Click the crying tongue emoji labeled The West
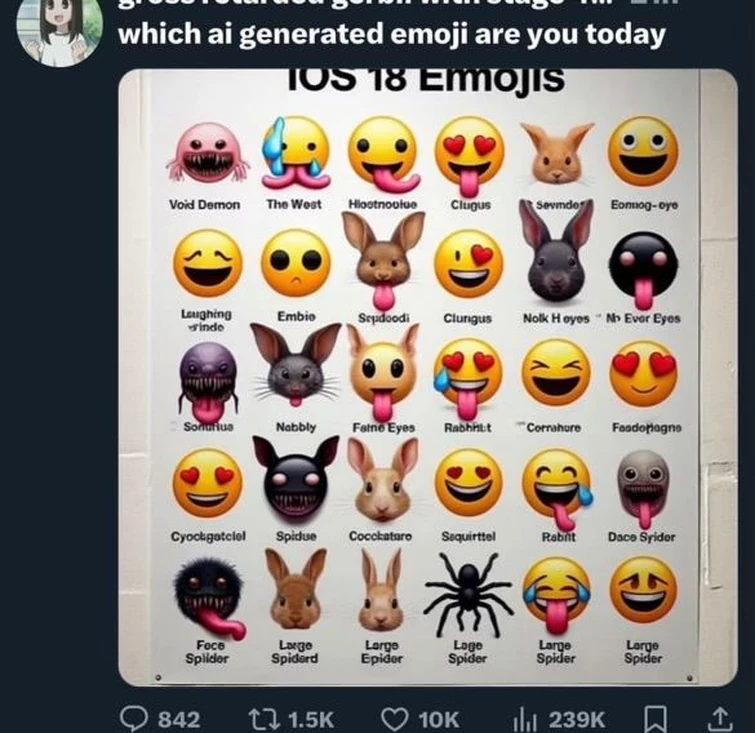Screen dimensions: 755x733 295,153
